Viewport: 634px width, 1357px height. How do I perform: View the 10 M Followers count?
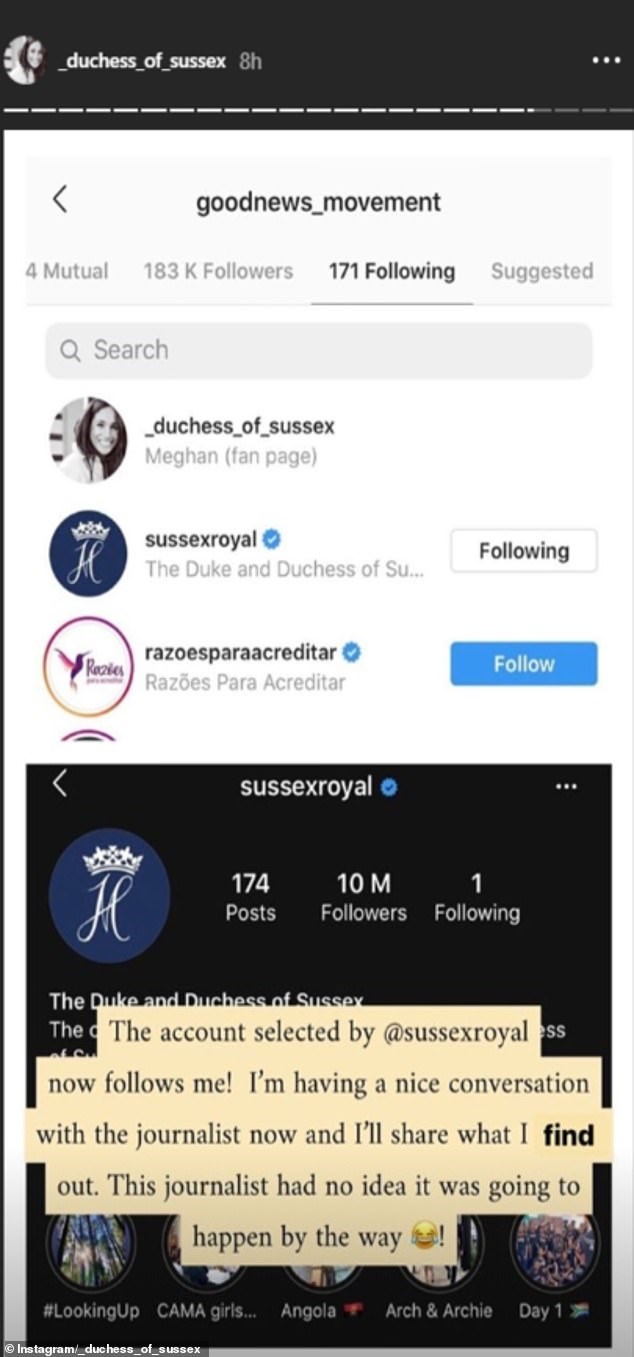(363, 897)
